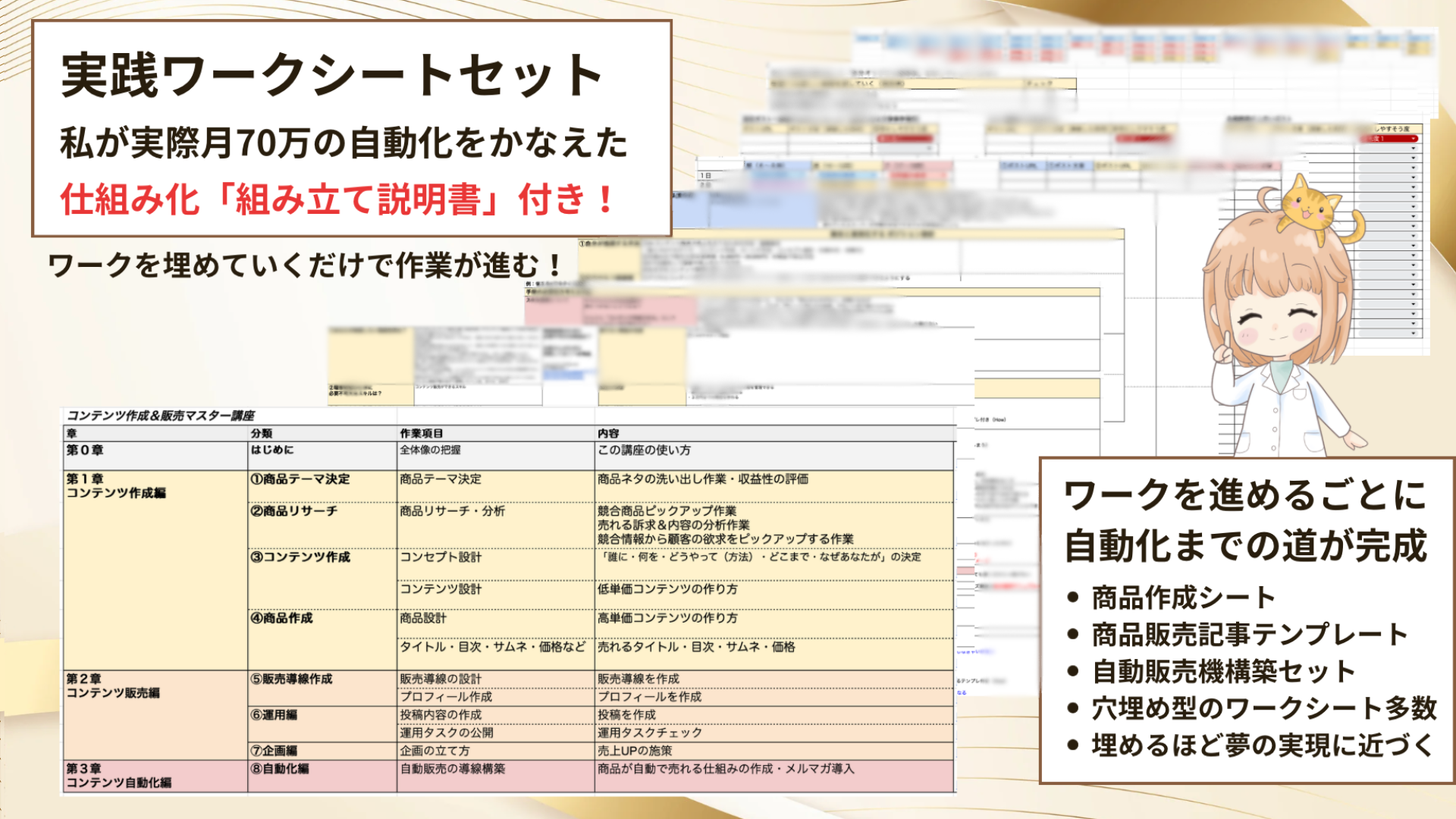The height and width of the screenshot is (819, 1456).
Task: Click the コンテンツ作成&販売マスター講座 sheet title
Action: [x=161, y=416]
